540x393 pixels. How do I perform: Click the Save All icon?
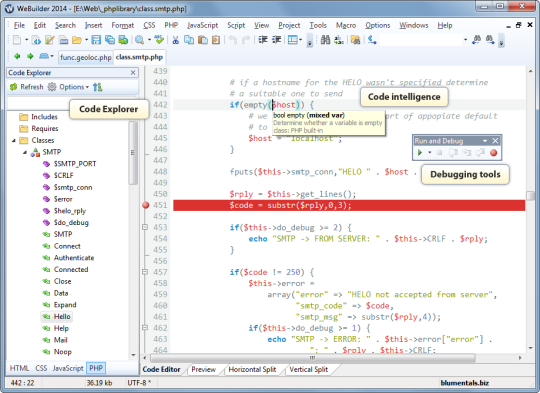(110, 40)
